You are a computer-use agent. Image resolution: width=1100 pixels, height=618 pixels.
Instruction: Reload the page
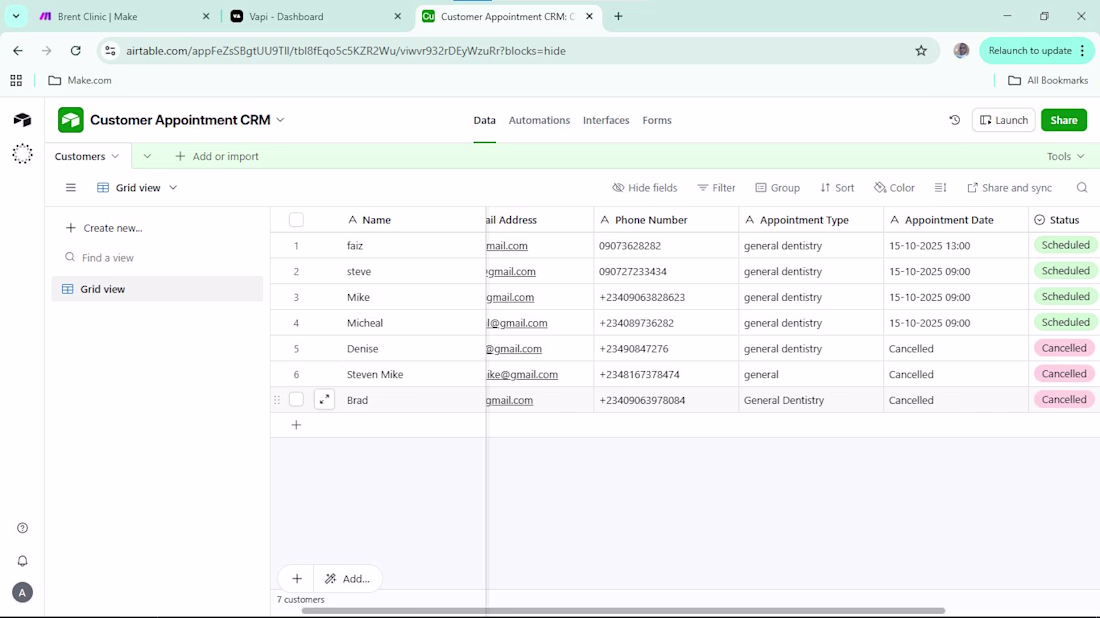76,51
